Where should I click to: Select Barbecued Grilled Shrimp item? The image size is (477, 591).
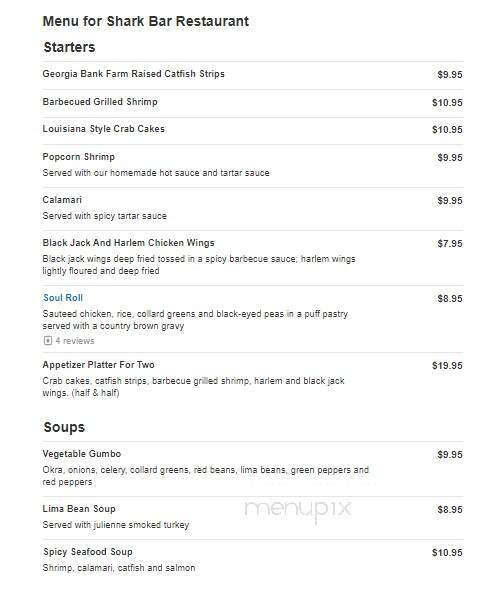click(x=100, y=102)
